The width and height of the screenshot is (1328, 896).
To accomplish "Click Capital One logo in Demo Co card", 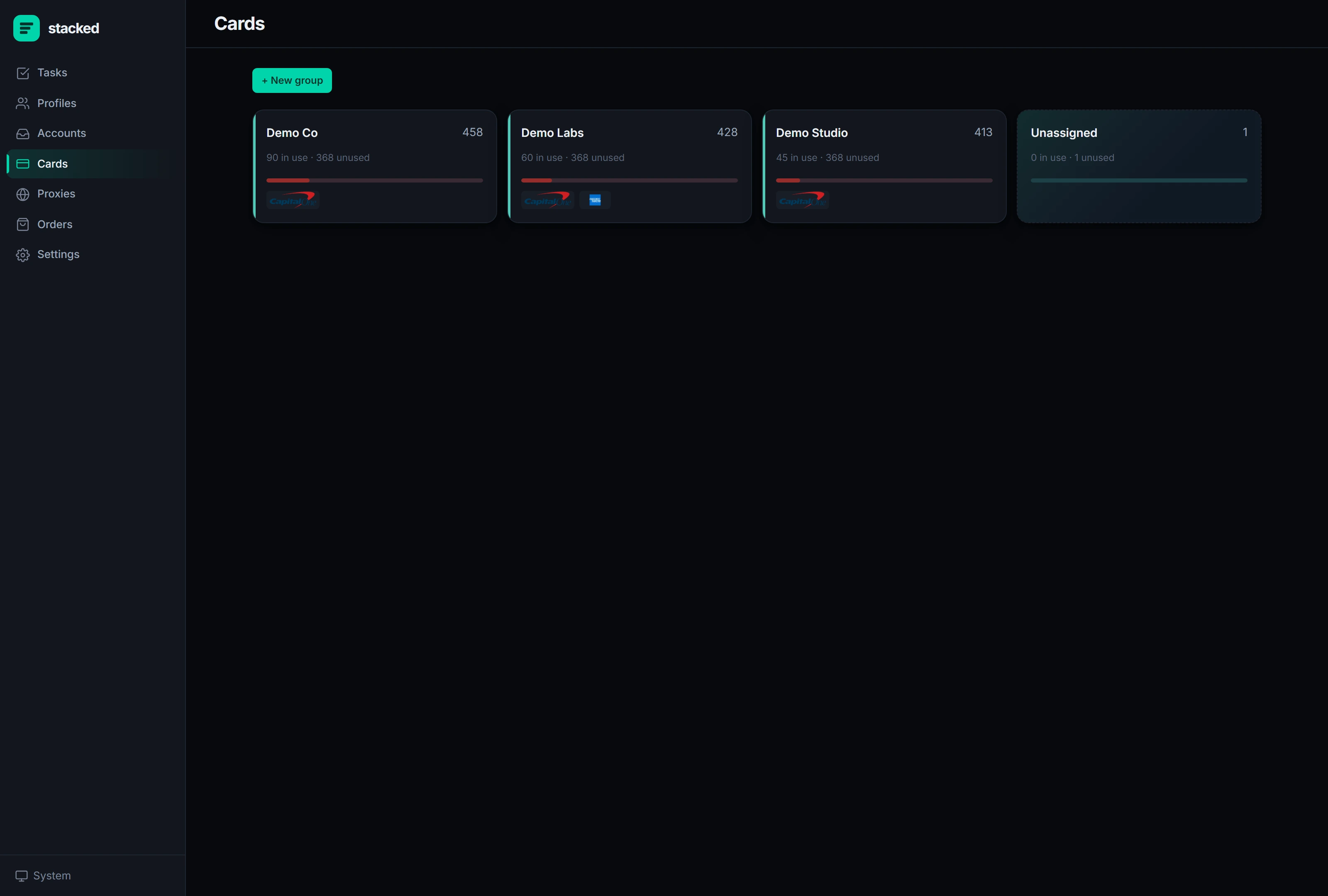I will 293,200.
